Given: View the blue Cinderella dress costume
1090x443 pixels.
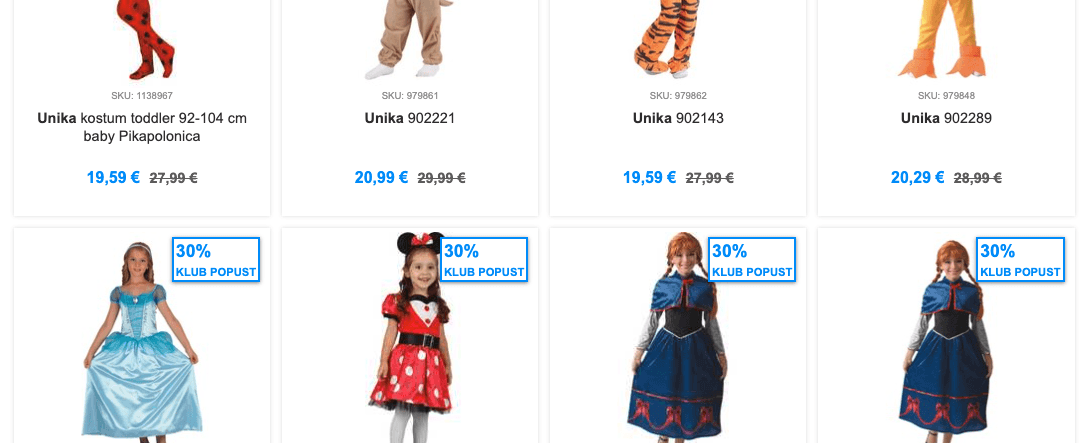Looking at the screenshot, I should [142, 341].
